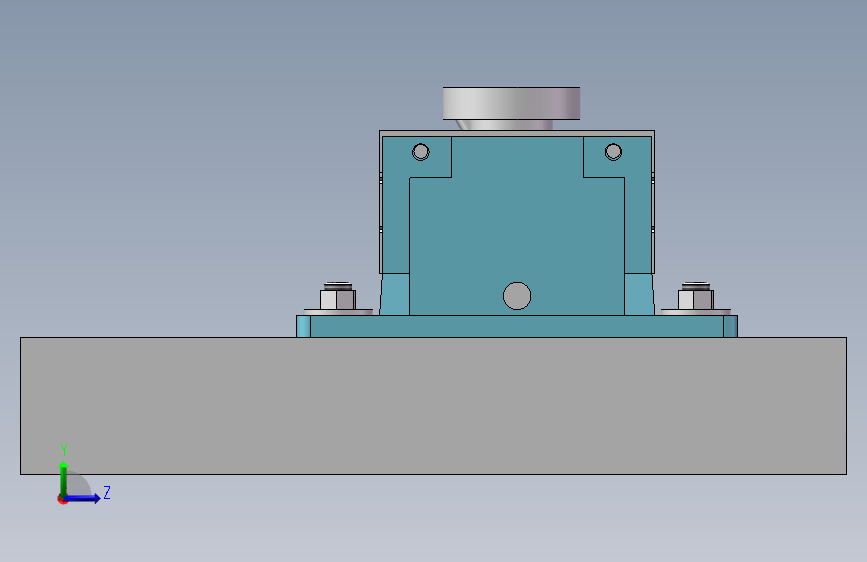Click the silver cylindrical cap on top
Viewport: 867px width, 562px height.
tap(511, 103)
